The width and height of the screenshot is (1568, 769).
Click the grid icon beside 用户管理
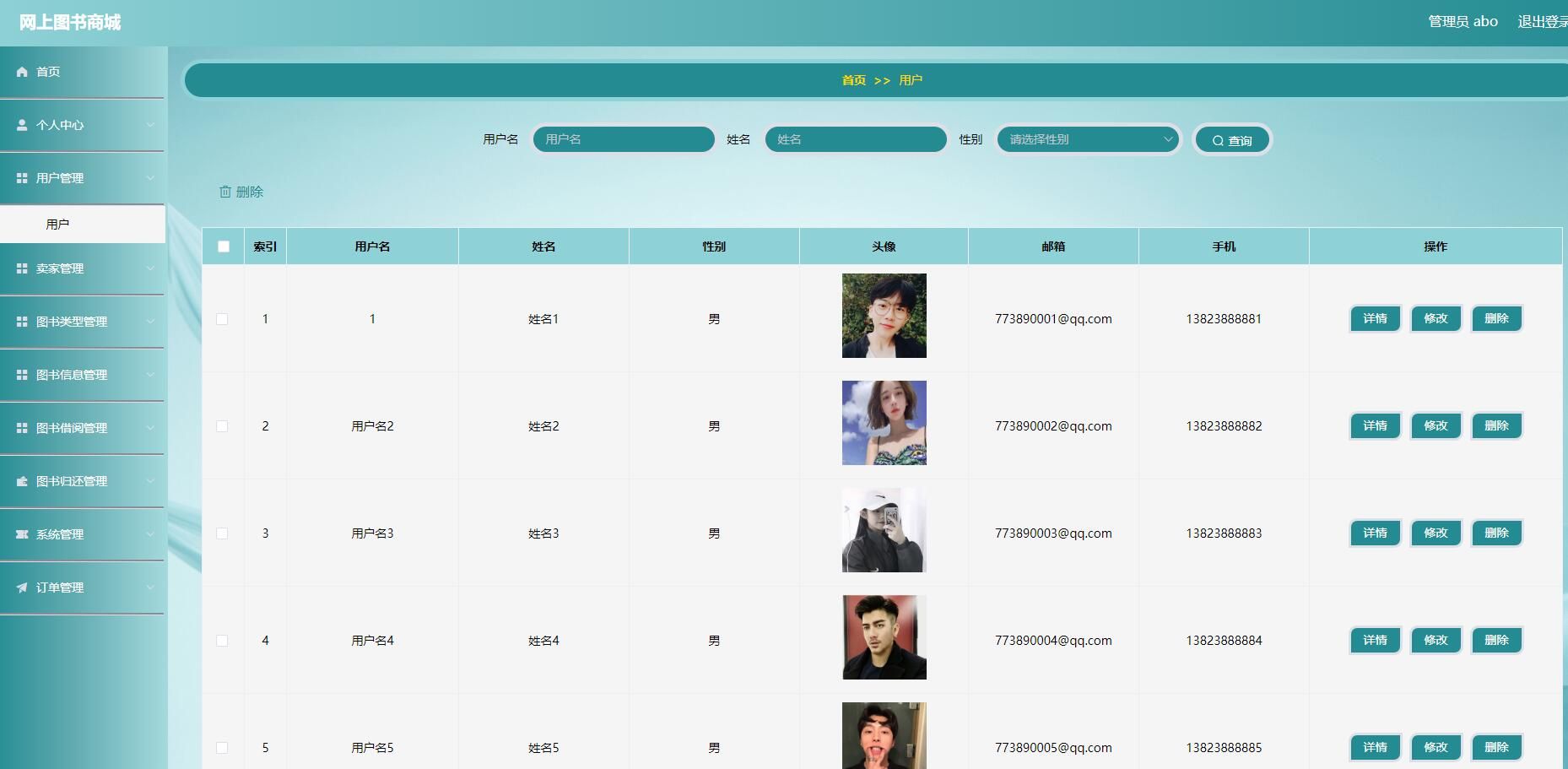(22, 178)
